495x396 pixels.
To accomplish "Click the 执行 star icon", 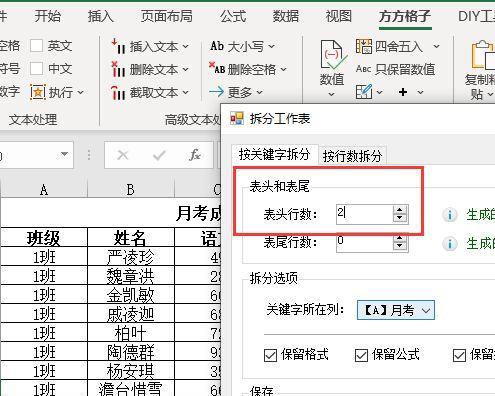I will (38, 92).
